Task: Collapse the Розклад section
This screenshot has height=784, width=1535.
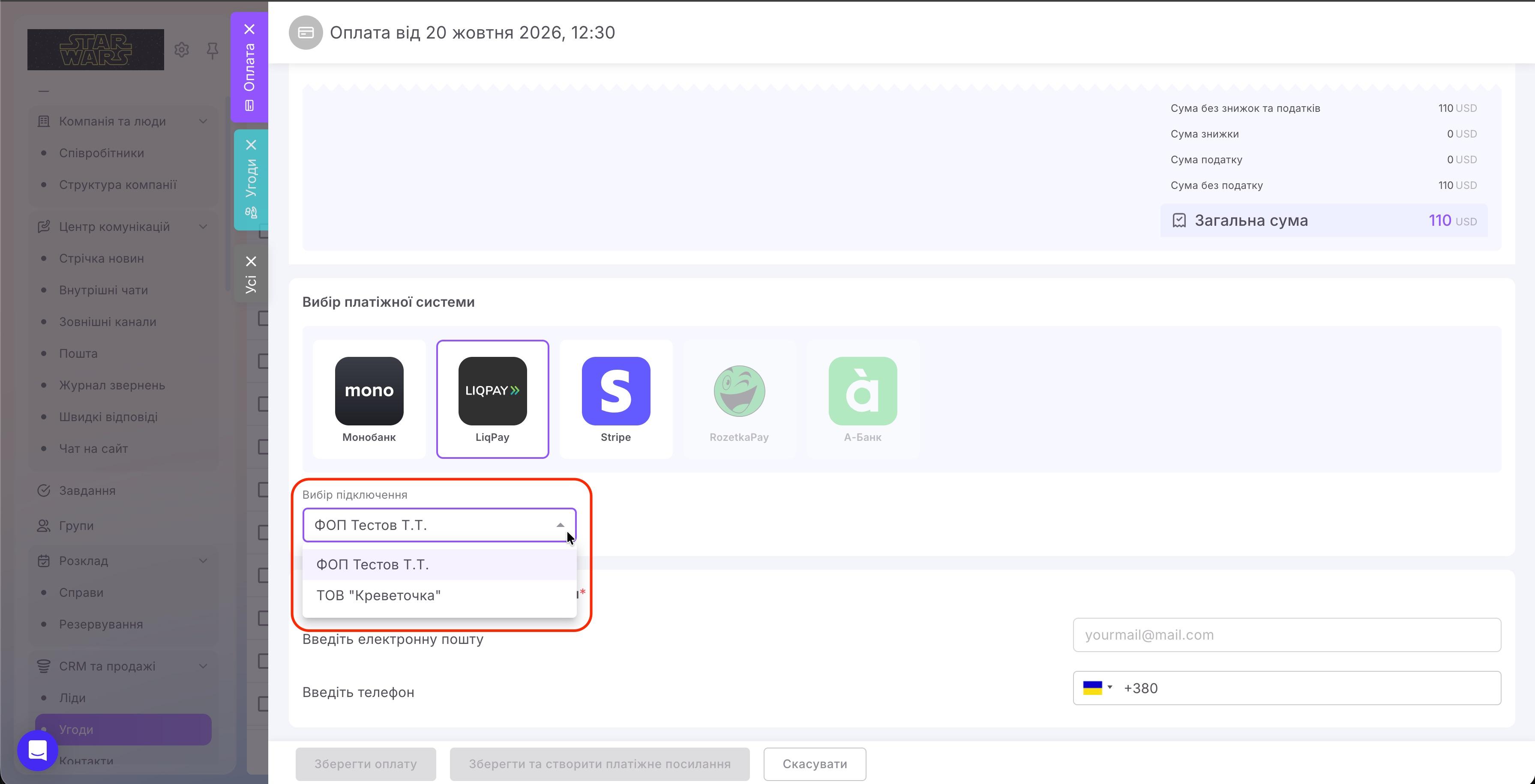Action: pos(203,561)
